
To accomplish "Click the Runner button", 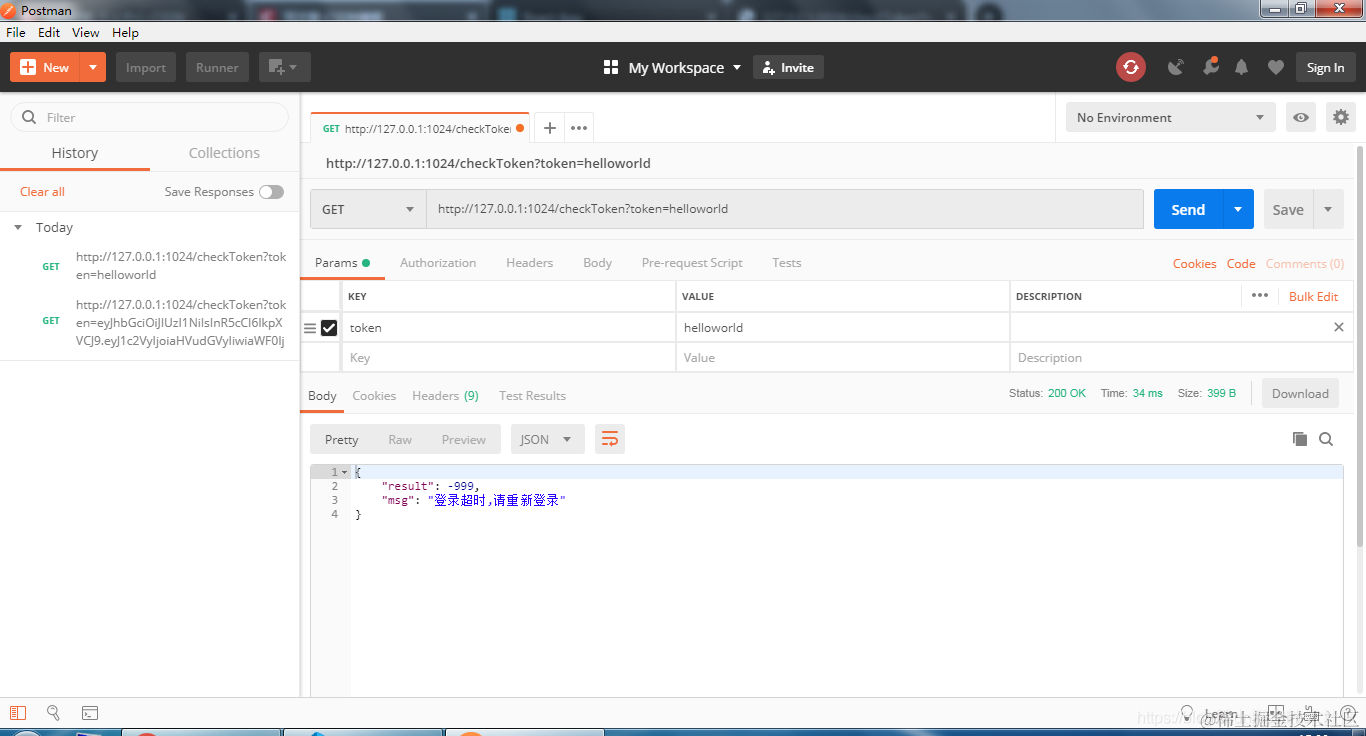I will (x=217, y=67).
